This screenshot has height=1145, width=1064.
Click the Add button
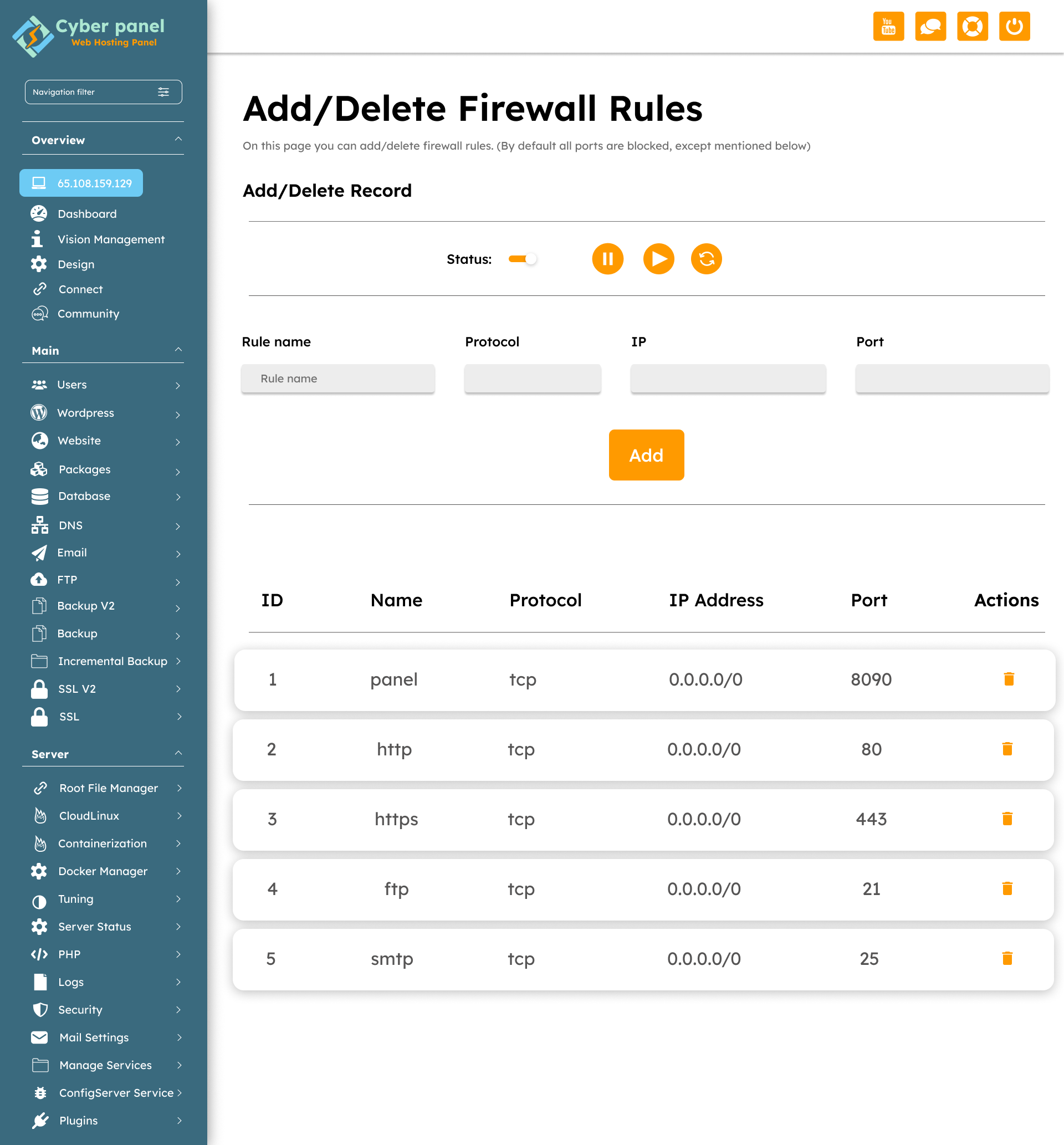(646, 455)
